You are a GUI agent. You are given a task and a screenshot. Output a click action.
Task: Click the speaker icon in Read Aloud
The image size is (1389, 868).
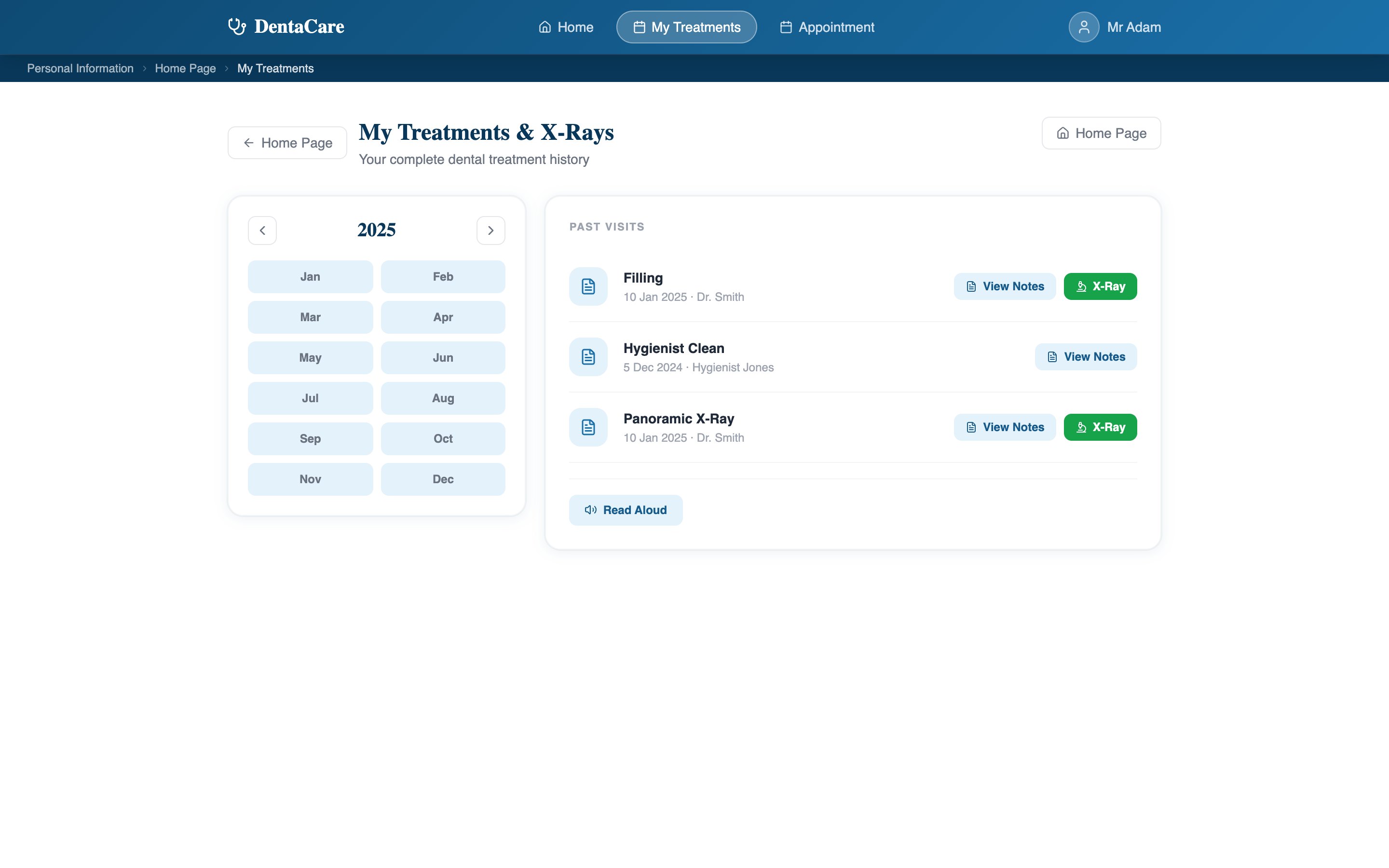point(591,510)
